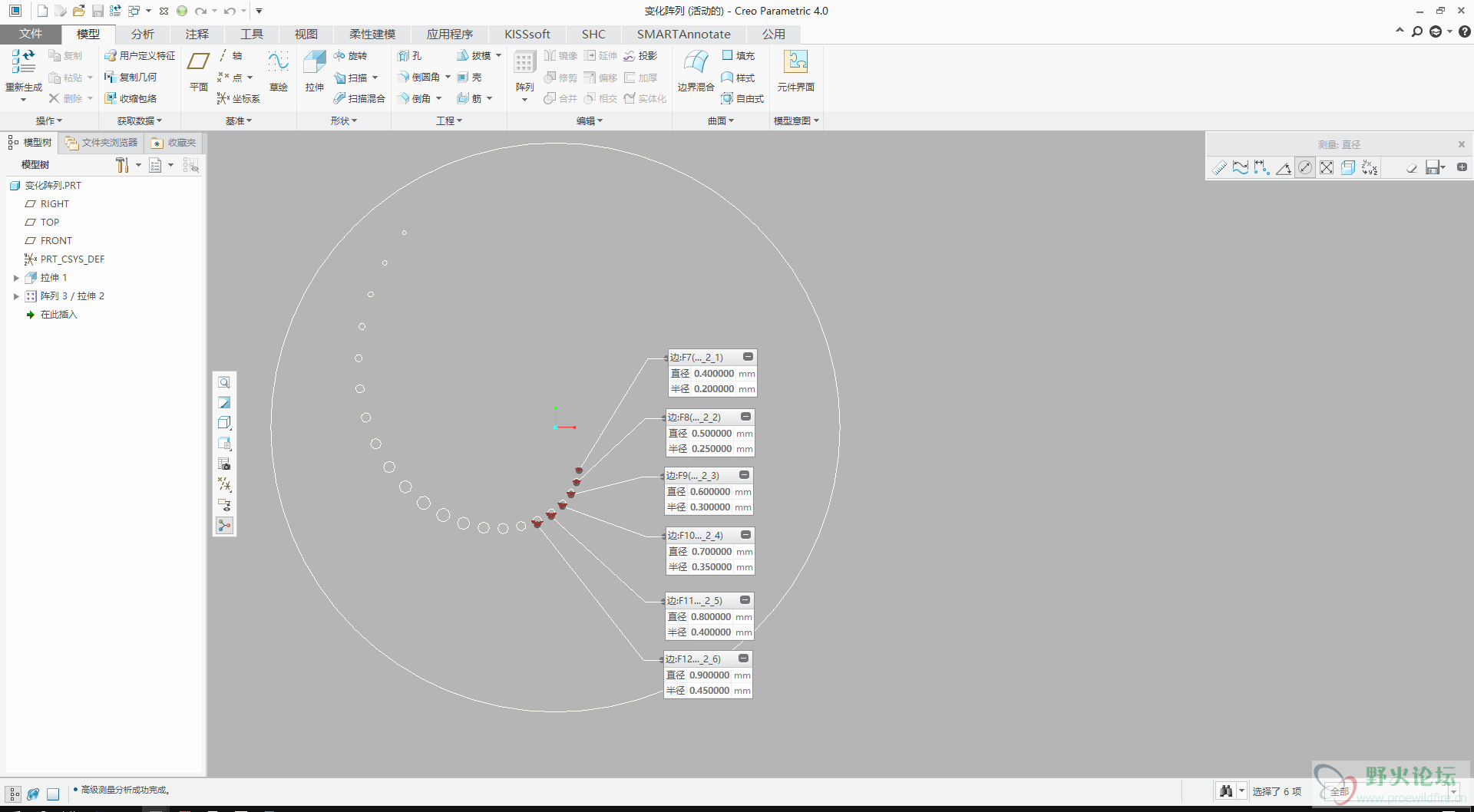Open the 获取数据 group dropdown
1474x812 pixels.
coord(140,120)
